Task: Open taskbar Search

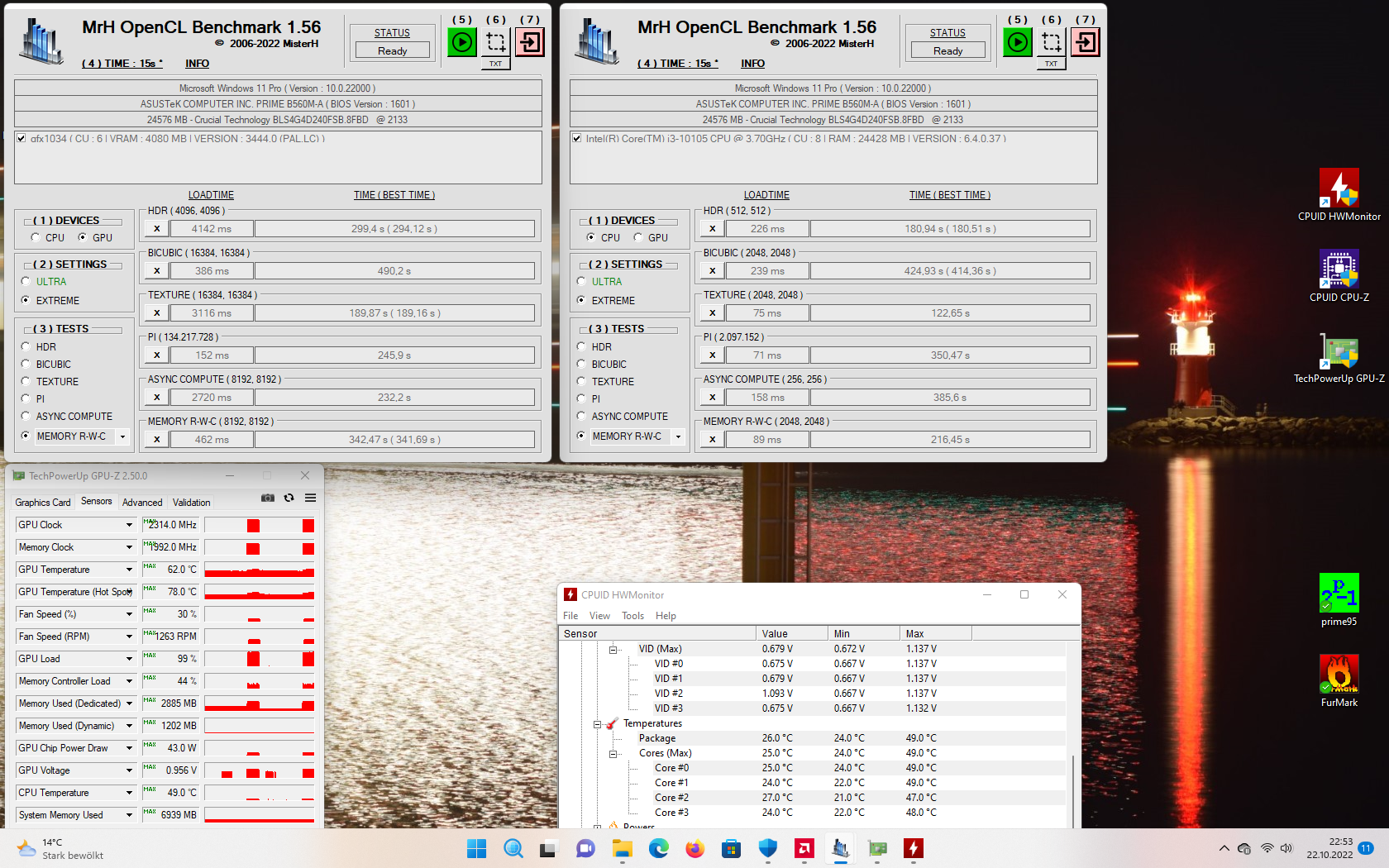Action: (513, 848)
